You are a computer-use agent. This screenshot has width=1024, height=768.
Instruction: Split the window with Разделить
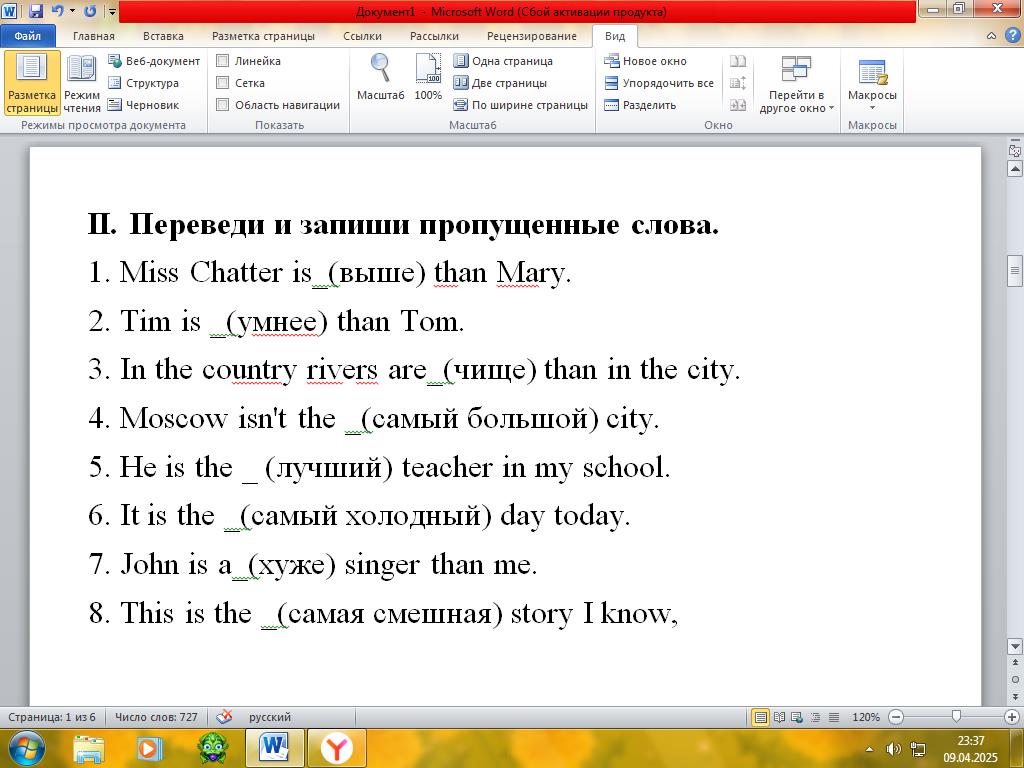click(x=640, y=104)
